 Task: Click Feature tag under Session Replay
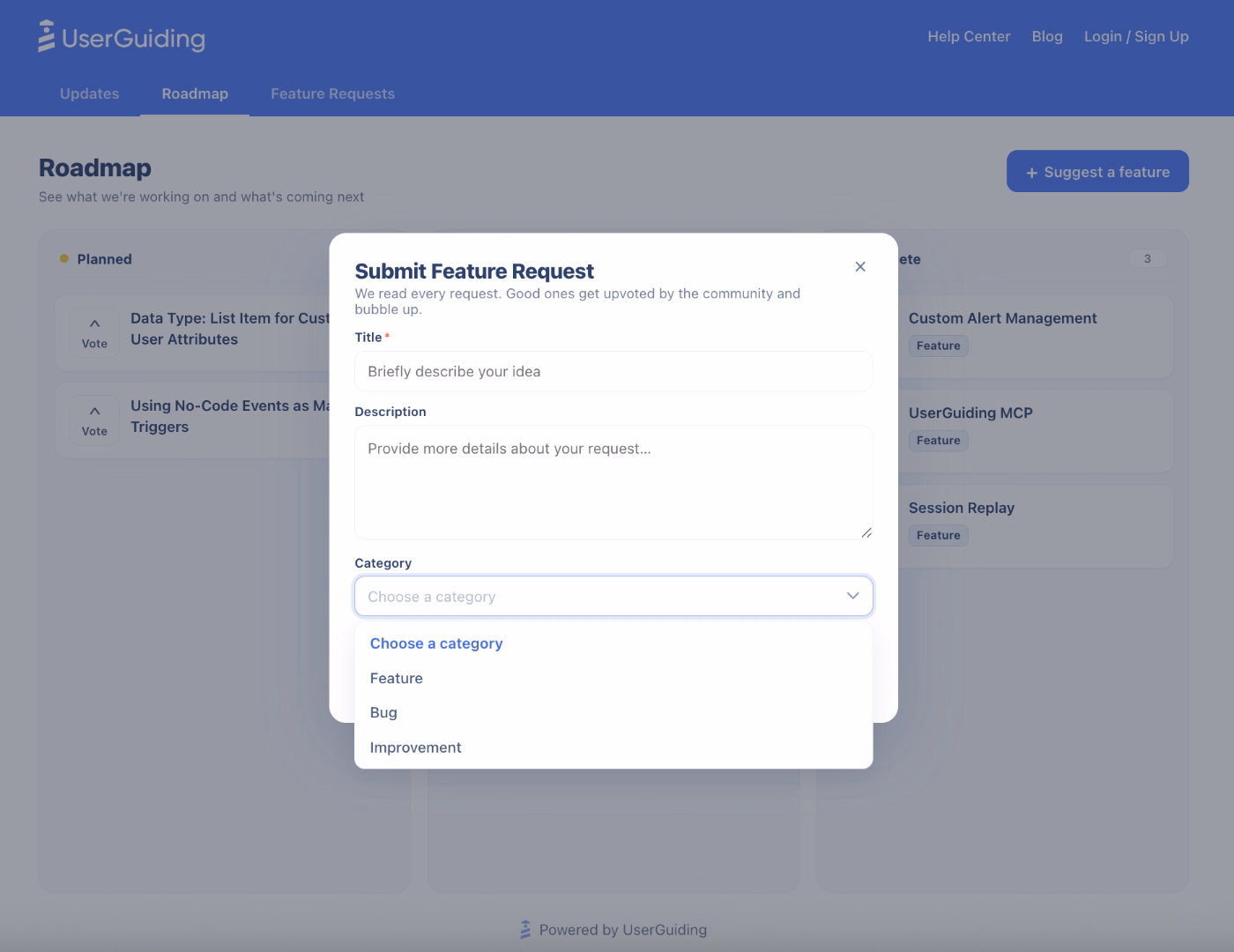pos(938,535)
